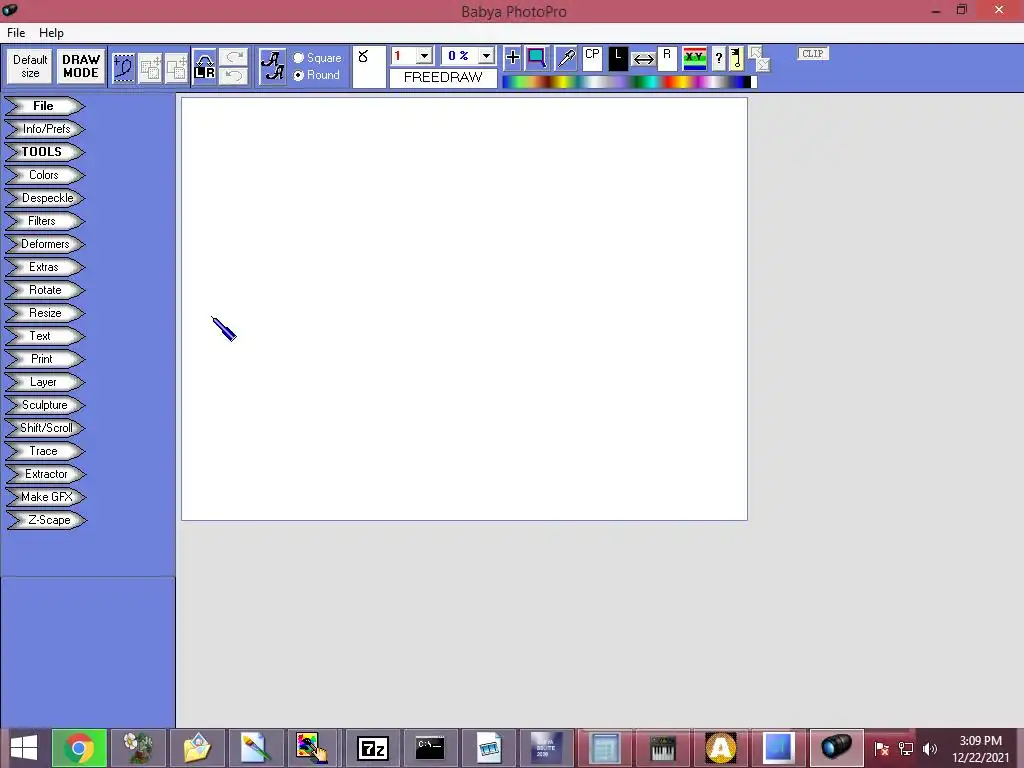
Task: Open the Layer sidebar panel
Action: [45, 382]
